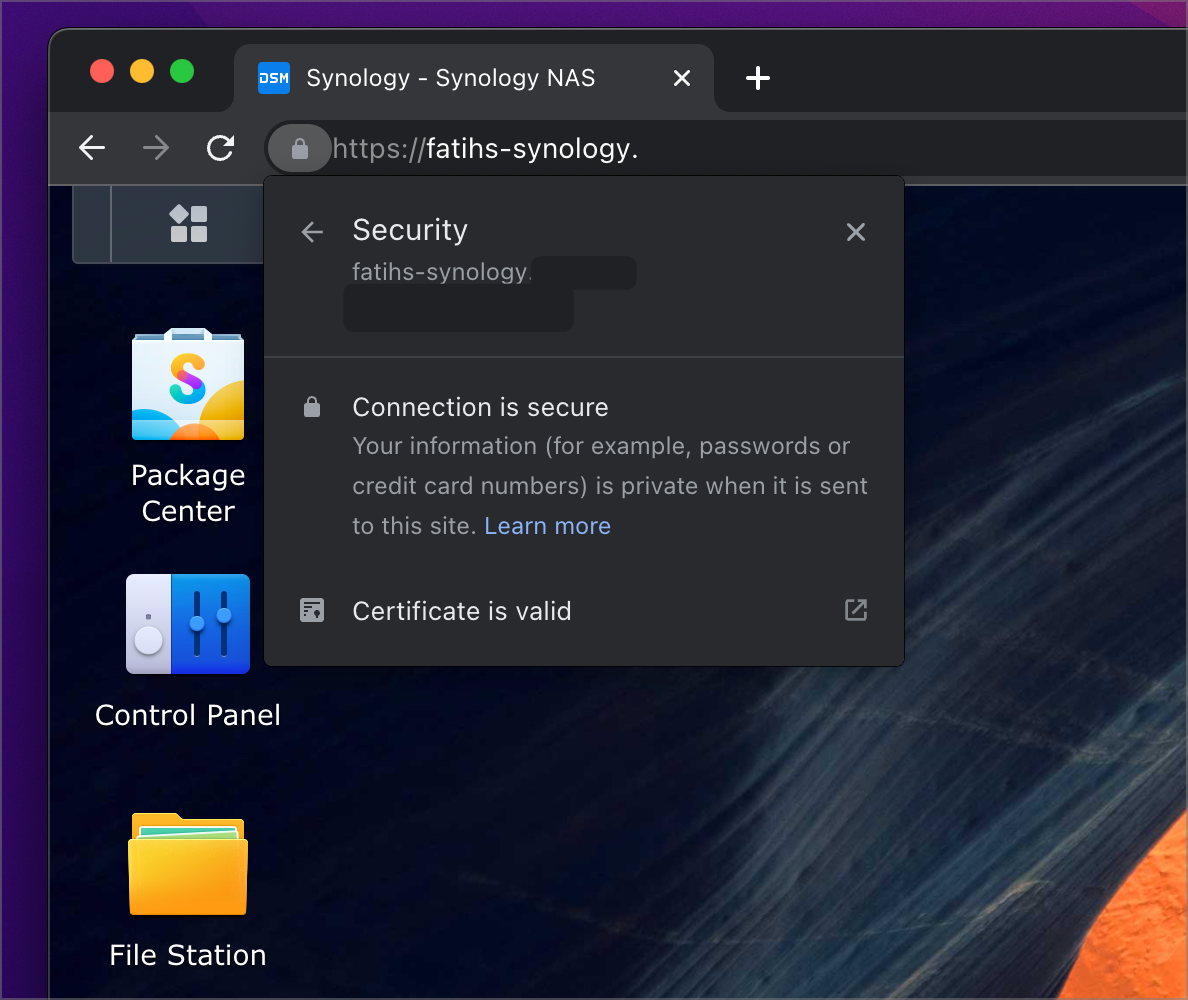
Task: Click the padlock icon in the address bar
Action: click(x=299, y=148)
